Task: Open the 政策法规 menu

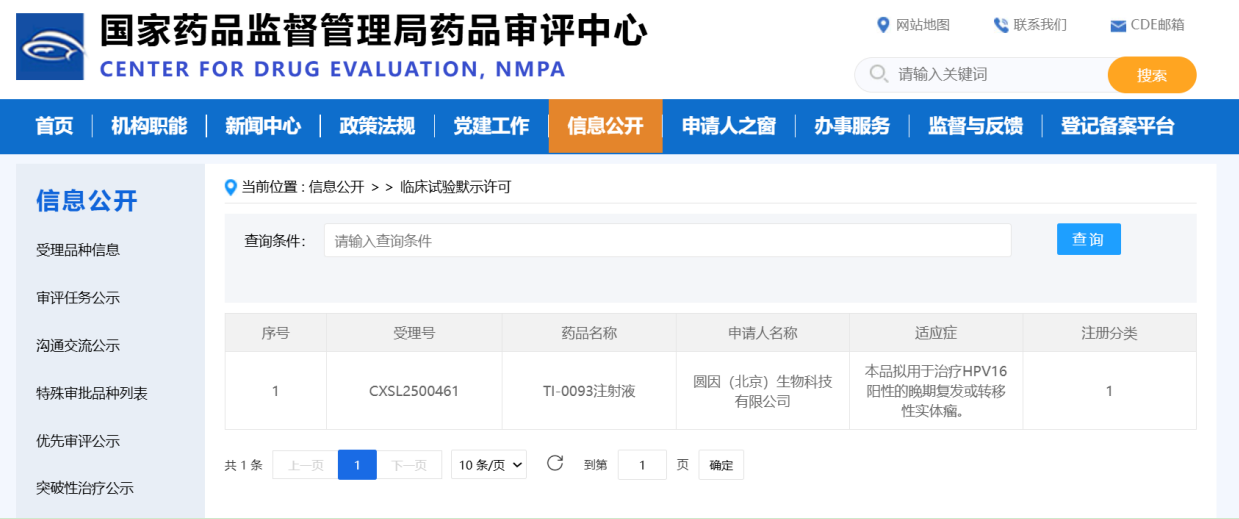Action: (377, 126)
